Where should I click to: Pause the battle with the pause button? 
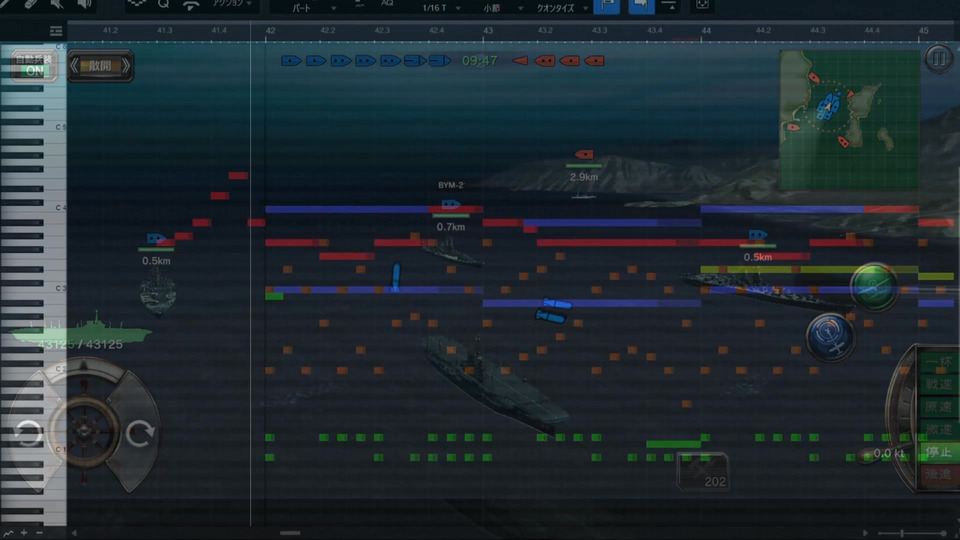click(x=938, y=59)
